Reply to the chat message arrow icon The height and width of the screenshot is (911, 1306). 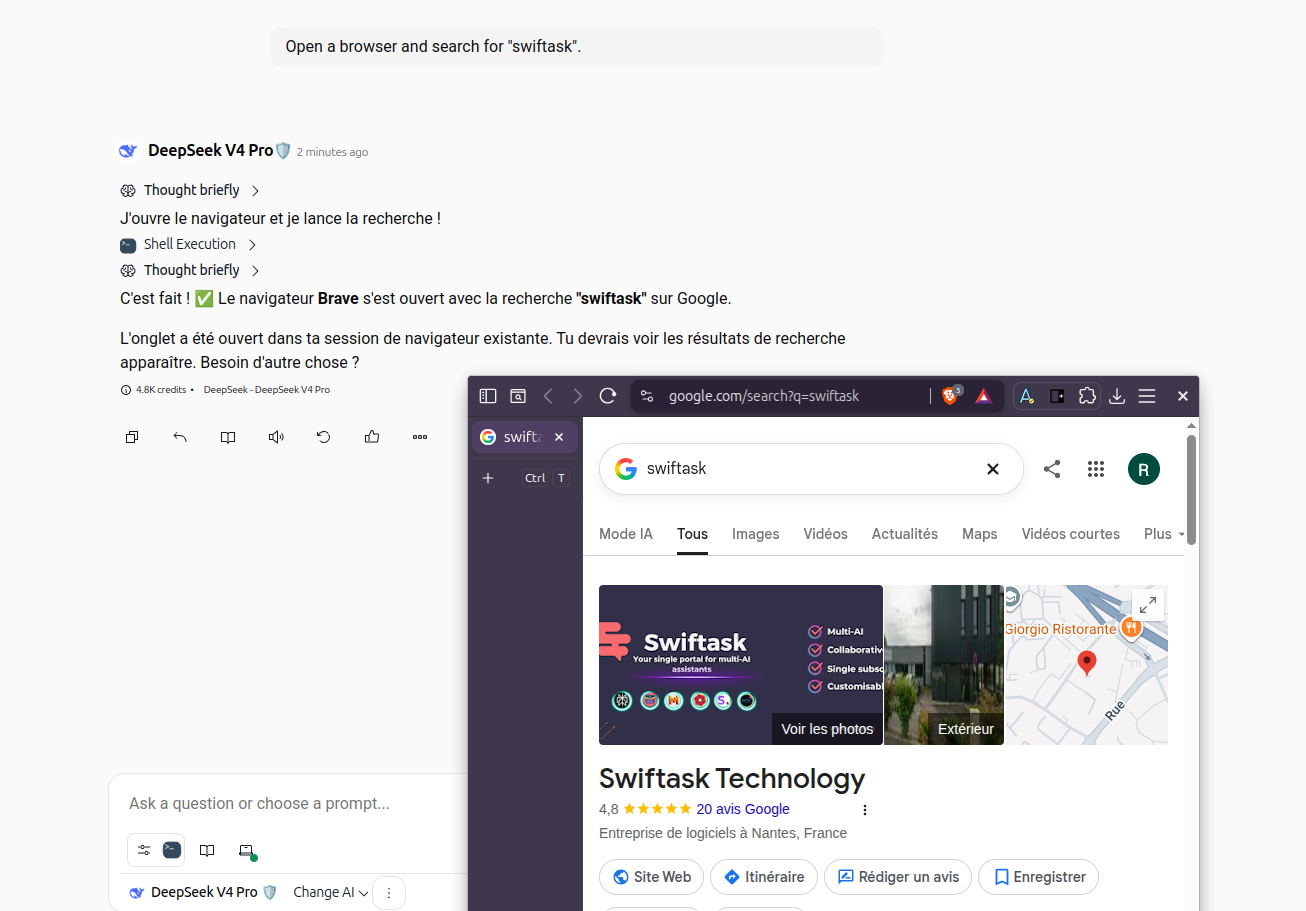pyautogui.click(x=180, y=437)
